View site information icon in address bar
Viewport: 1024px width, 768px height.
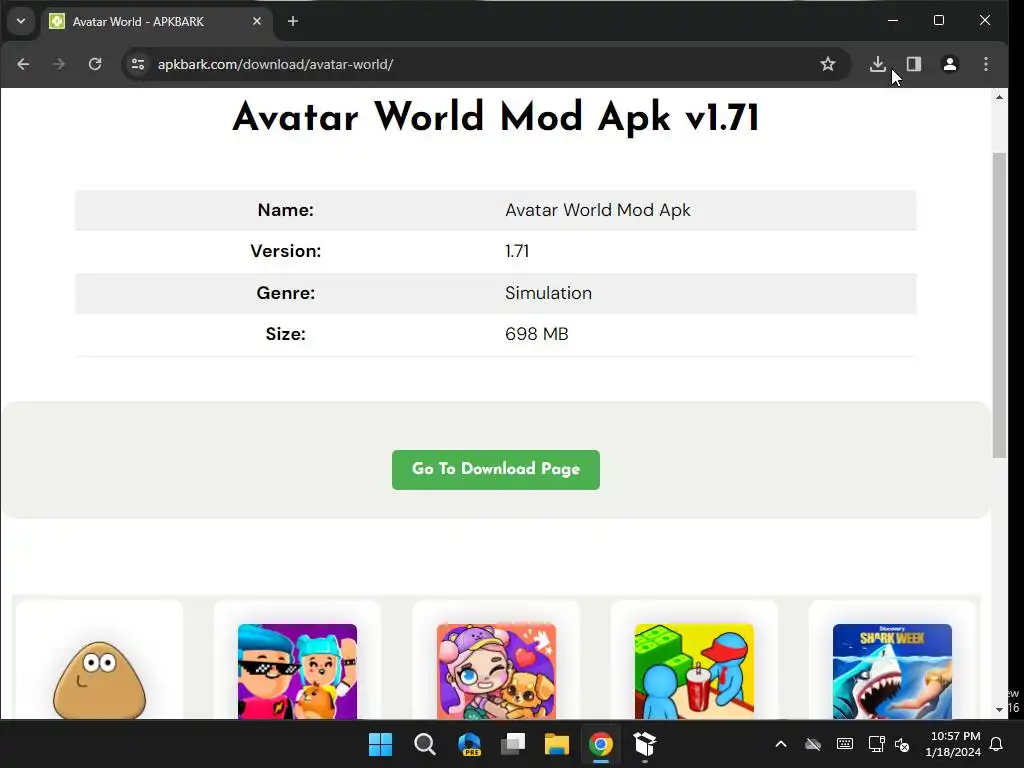pyautogui.click(x=138, y=64)
